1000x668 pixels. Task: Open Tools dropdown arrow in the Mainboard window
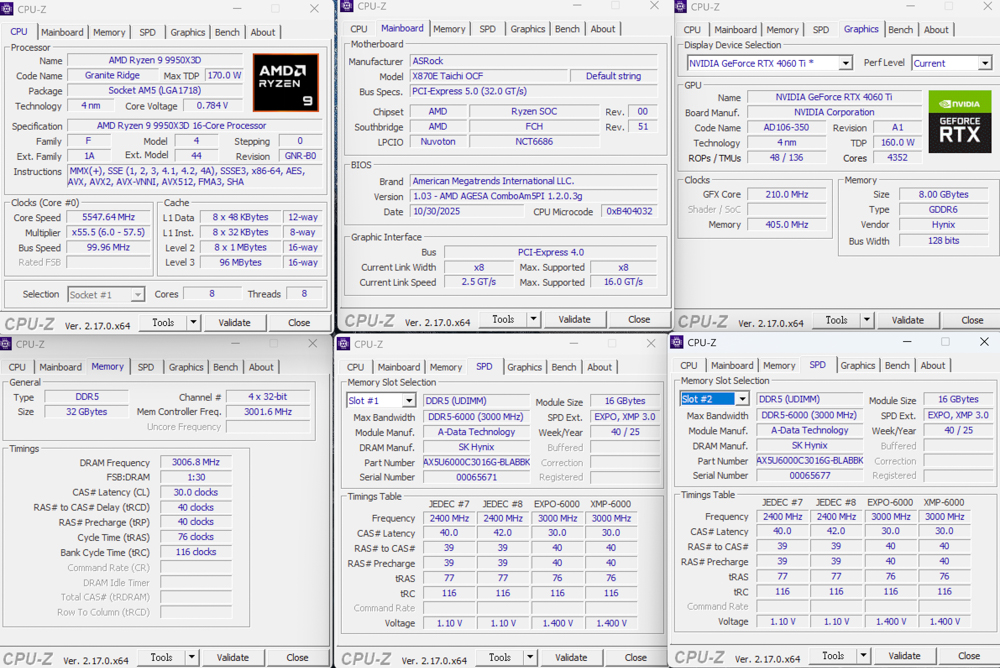[x=533, y=320]
